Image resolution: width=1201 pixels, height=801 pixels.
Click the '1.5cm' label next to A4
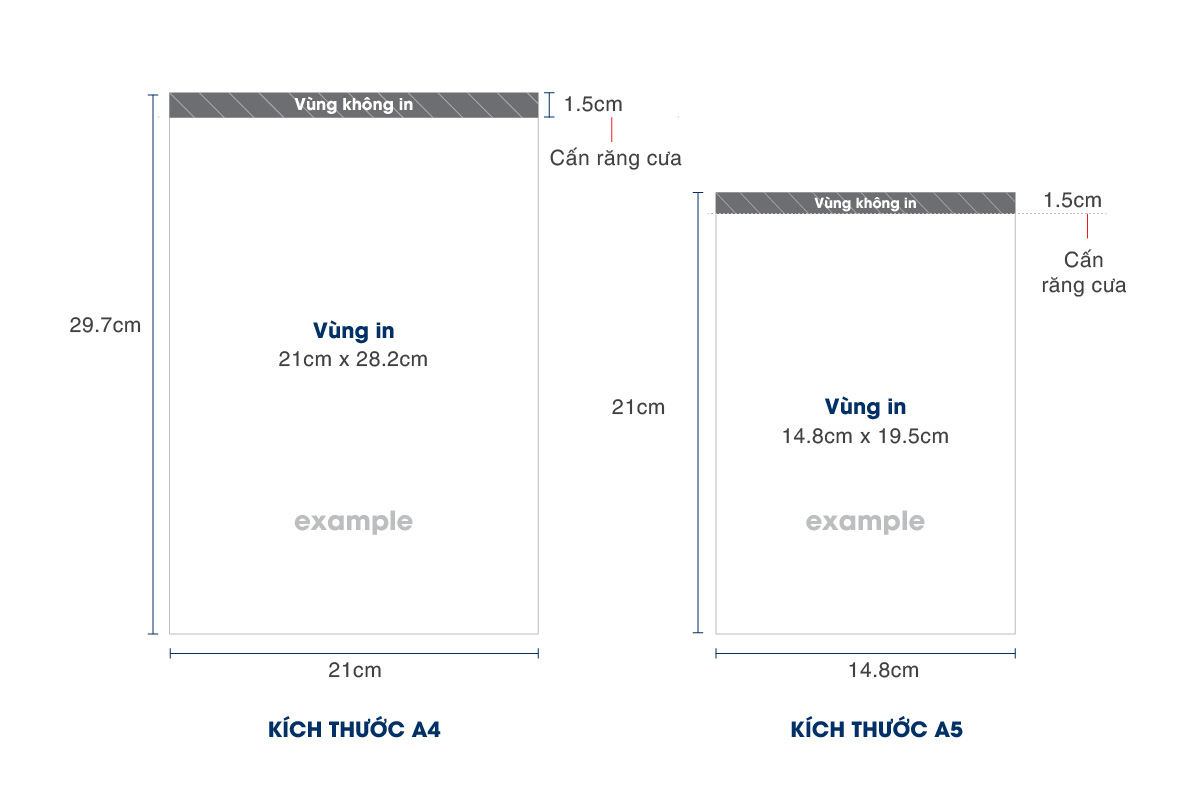pos(593,104)
